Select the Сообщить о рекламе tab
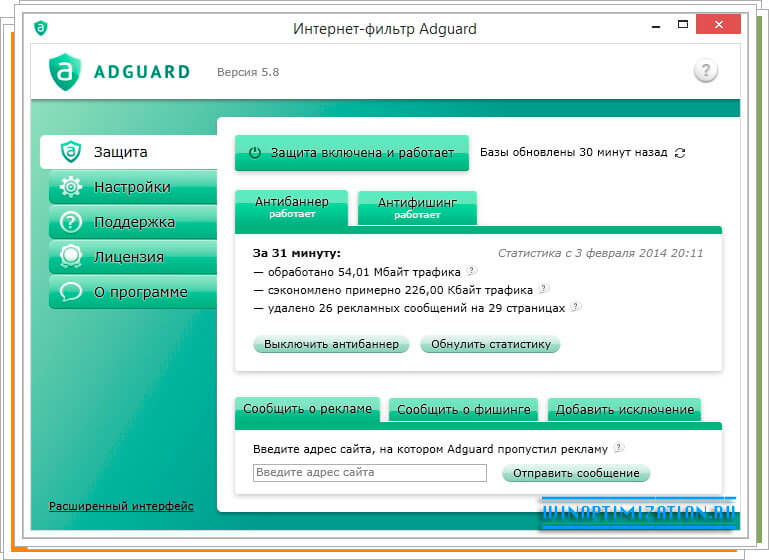769x560 pixels. coord(308,409)
